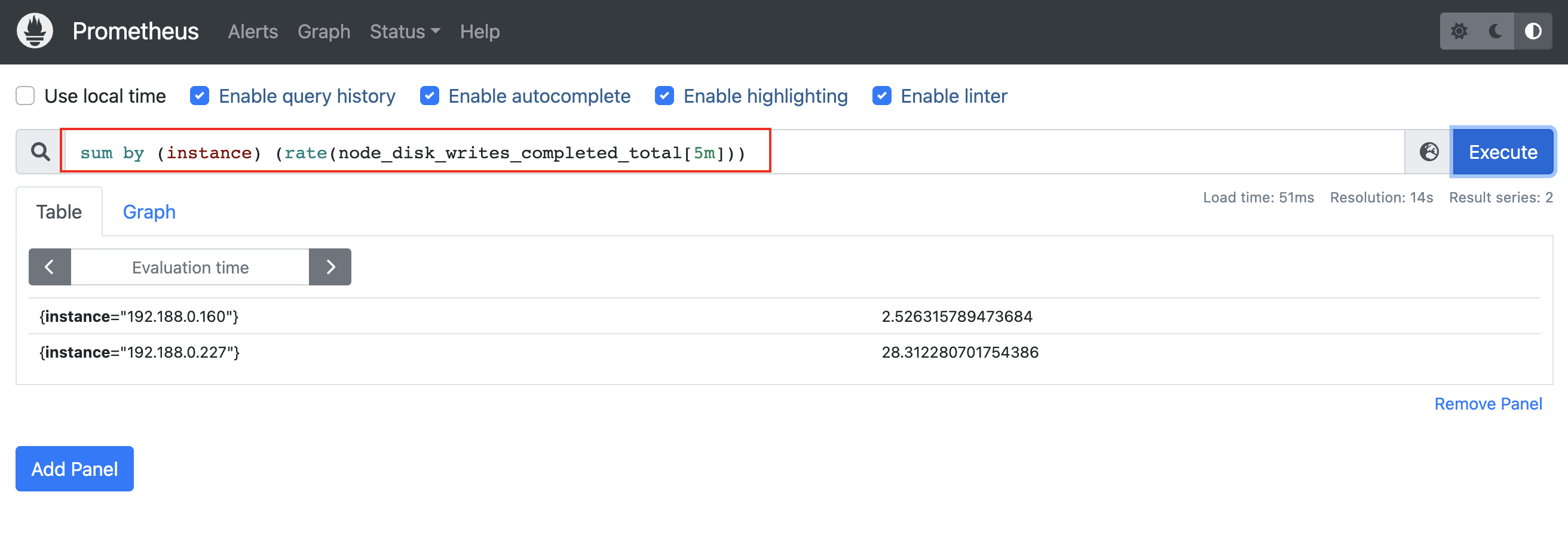Switch to dark theme moon icon
Screen dimensions: 1568x535
[1496, 31]
